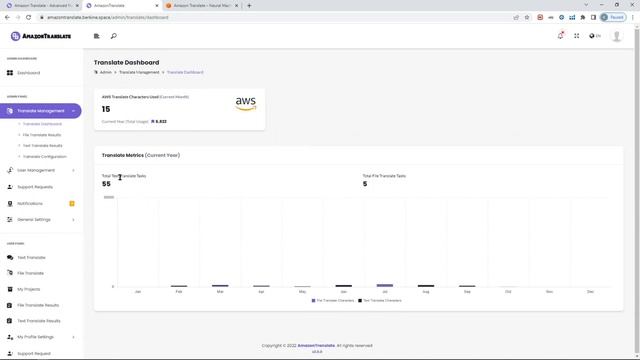
Task: Click the Text Translate icon
Action: (x=10, y=258)
